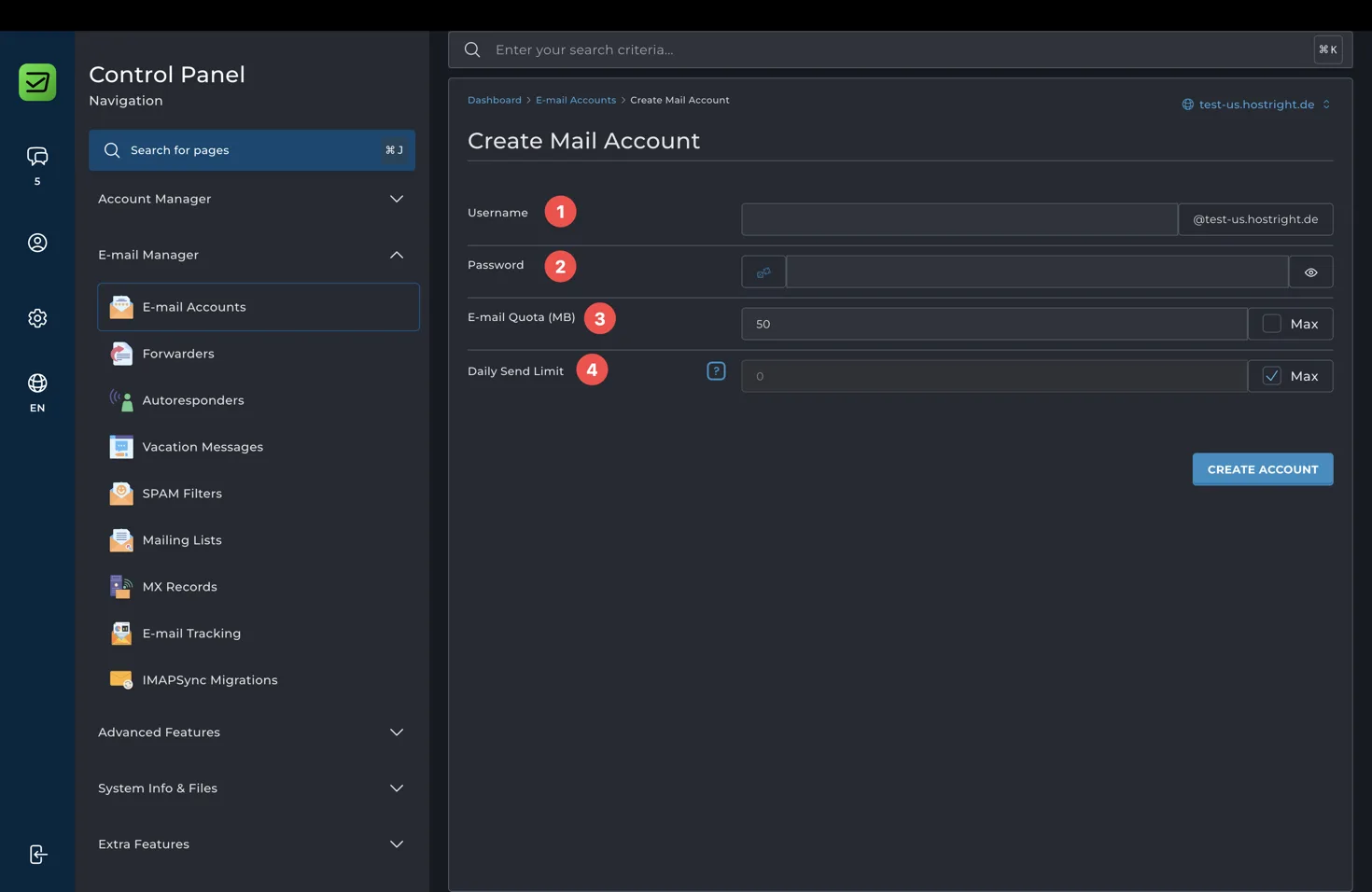Open the domain selector arrows next to test-us.hostright.de
1372x892 pixels.
pos(1326,105)
